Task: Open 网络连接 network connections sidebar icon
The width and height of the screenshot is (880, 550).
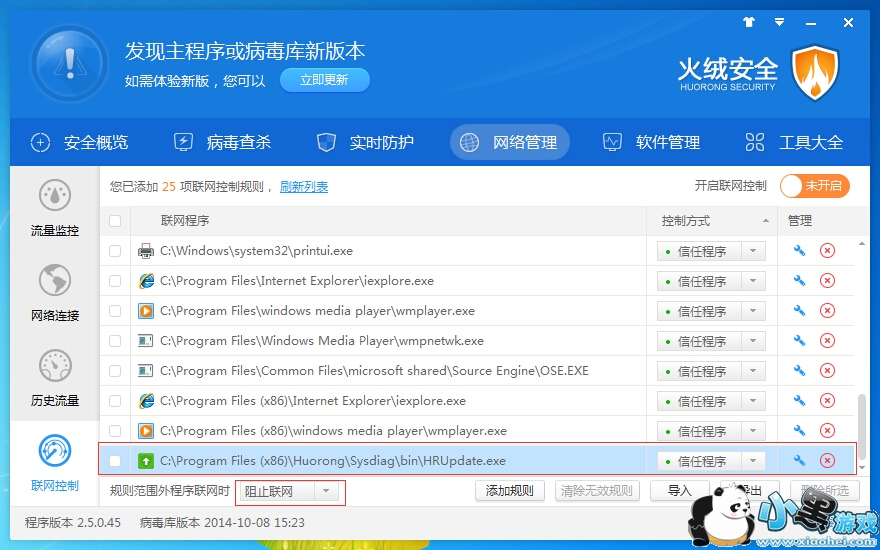Action: [54, 292]
